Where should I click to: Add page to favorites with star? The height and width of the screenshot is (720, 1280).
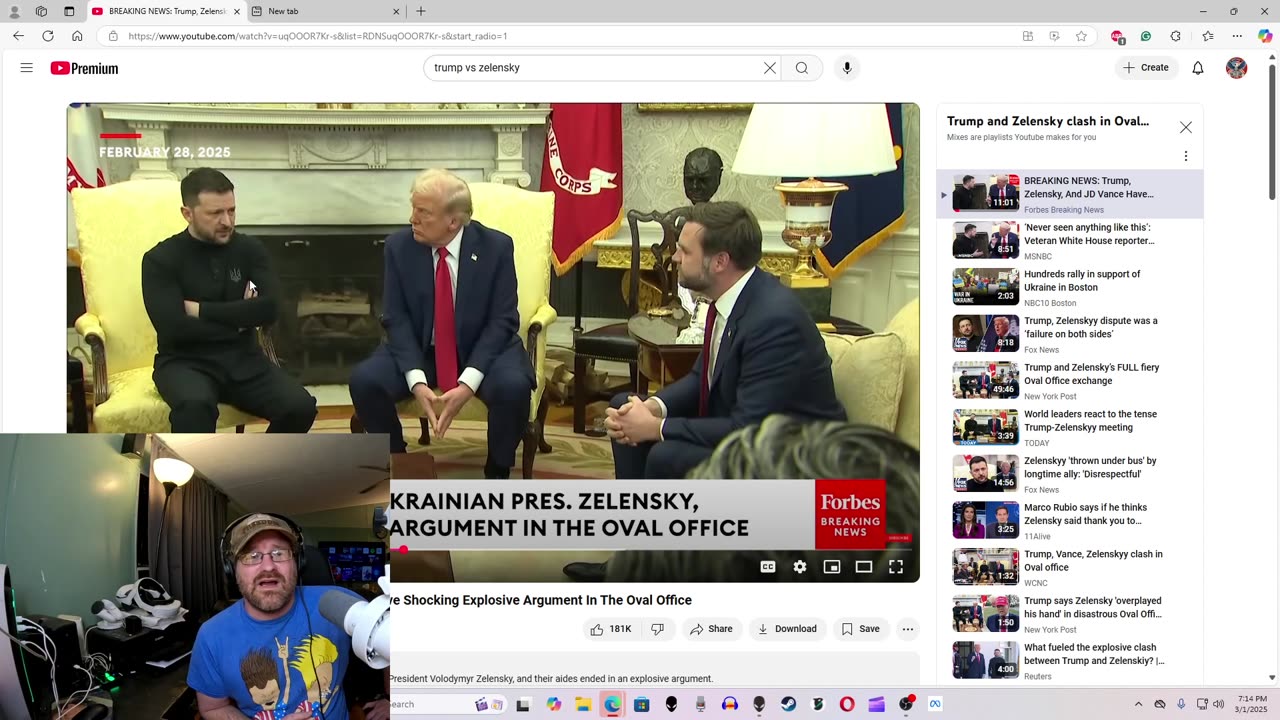1081,36
